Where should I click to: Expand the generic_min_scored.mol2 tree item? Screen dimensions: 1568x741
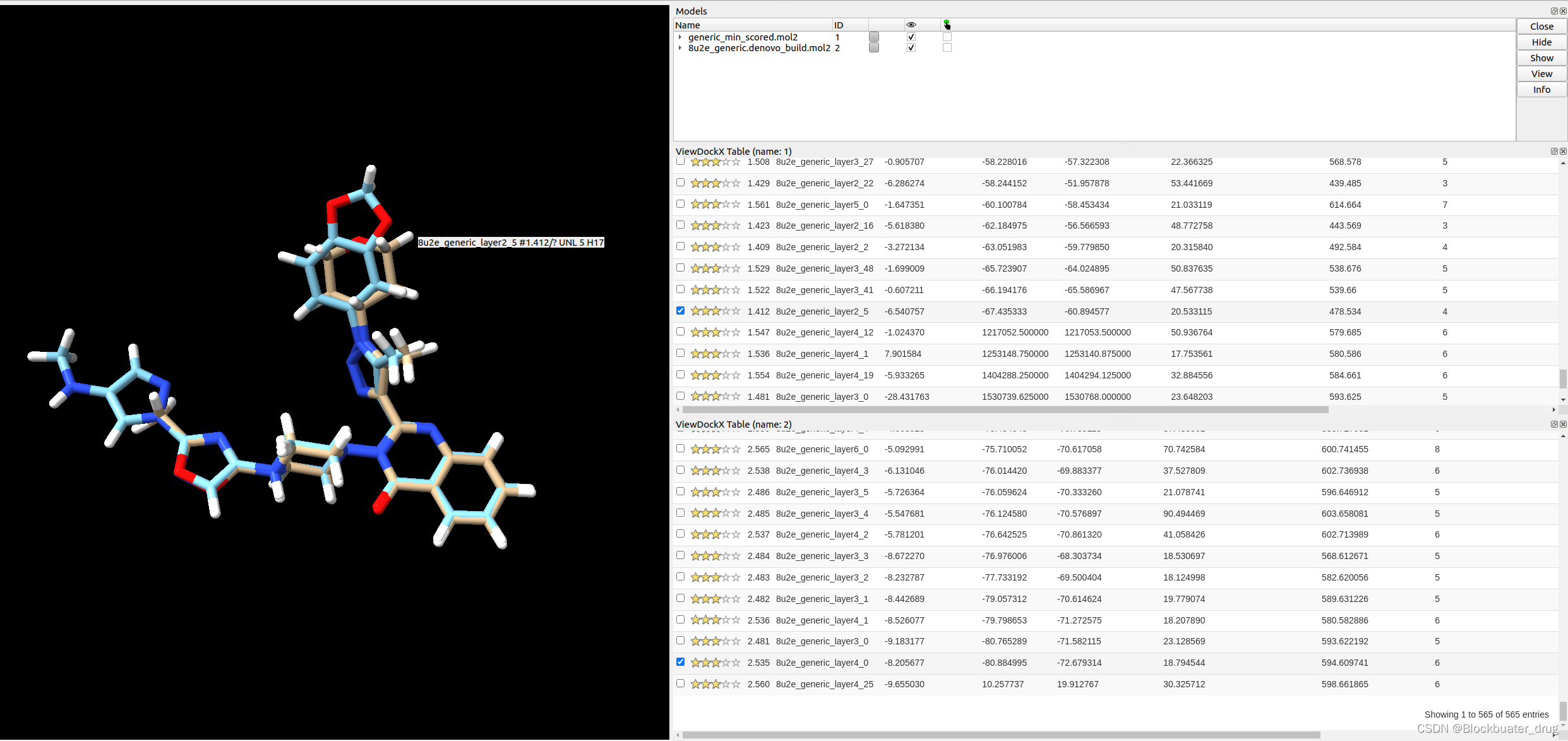(x=680, y=37)
